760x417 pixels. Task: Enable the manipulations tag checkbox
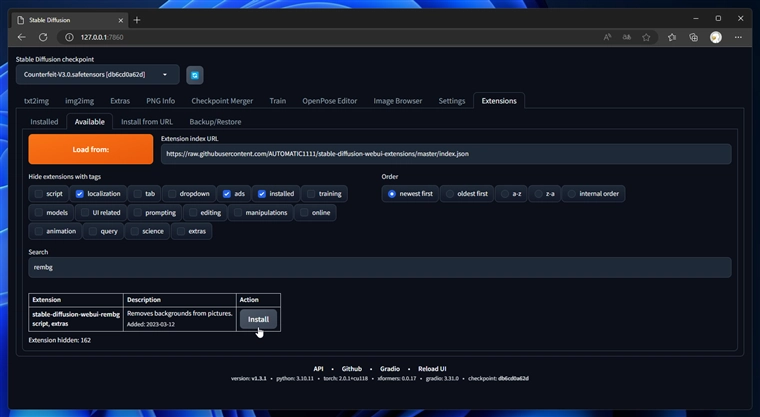point(238,212)
